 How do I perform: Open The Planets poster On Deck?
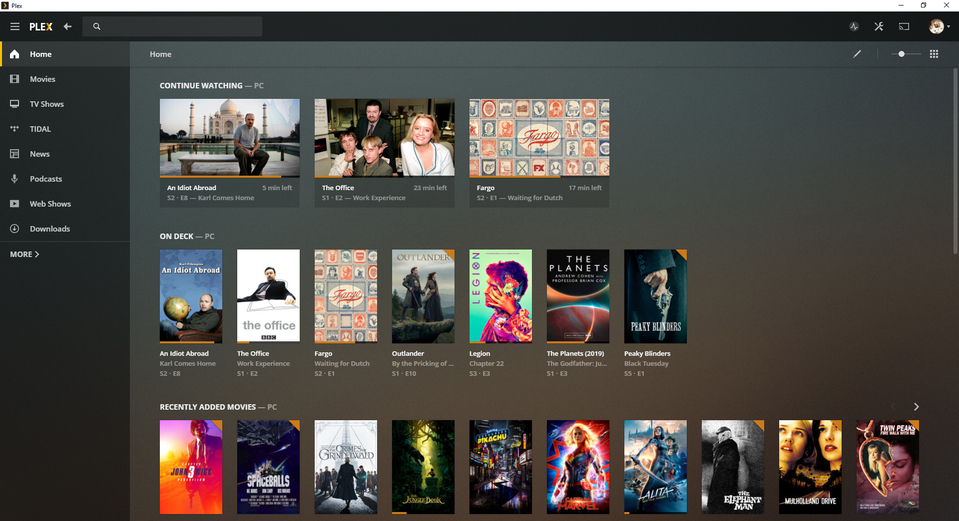click(x=577, y=296)
